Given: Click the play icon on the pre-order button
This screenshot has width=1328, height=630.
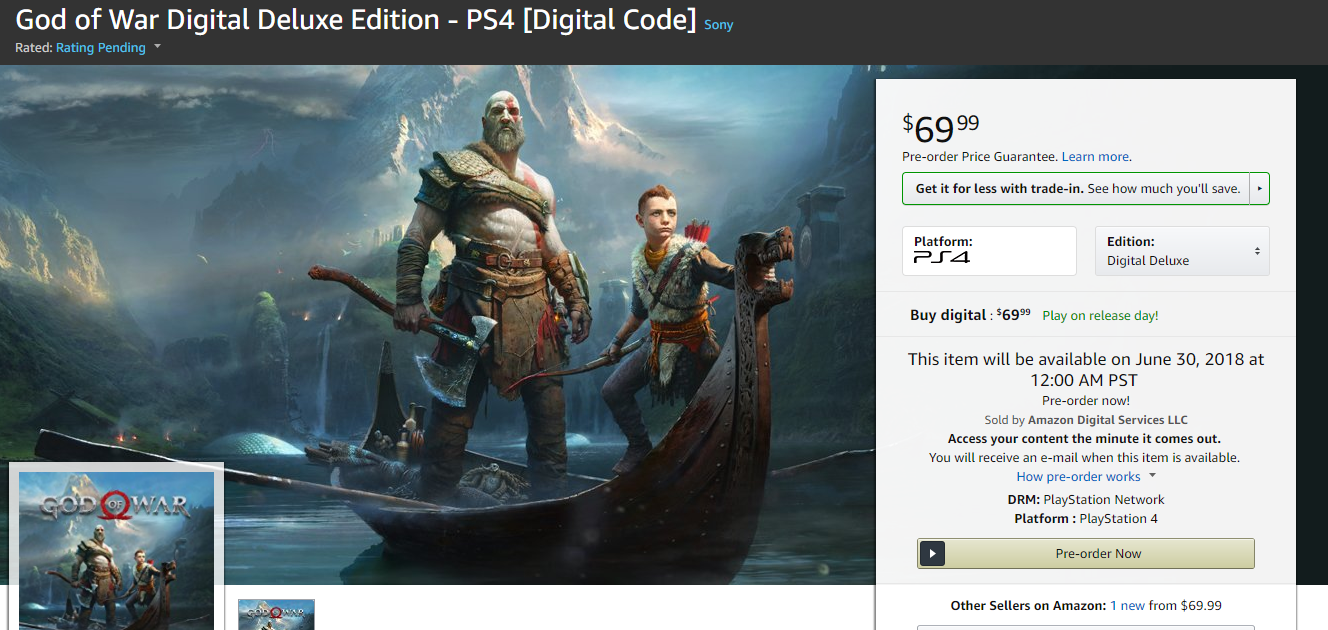Looking at the screenshot, I should tap(932, 553).
